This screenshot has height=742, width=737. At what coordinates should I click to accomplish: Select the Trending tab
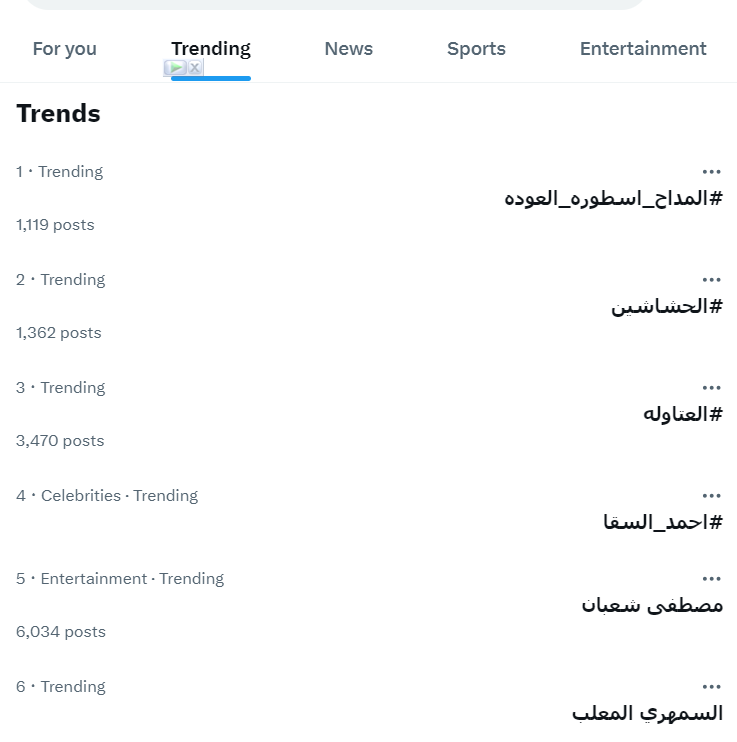[x=211, y=49]
